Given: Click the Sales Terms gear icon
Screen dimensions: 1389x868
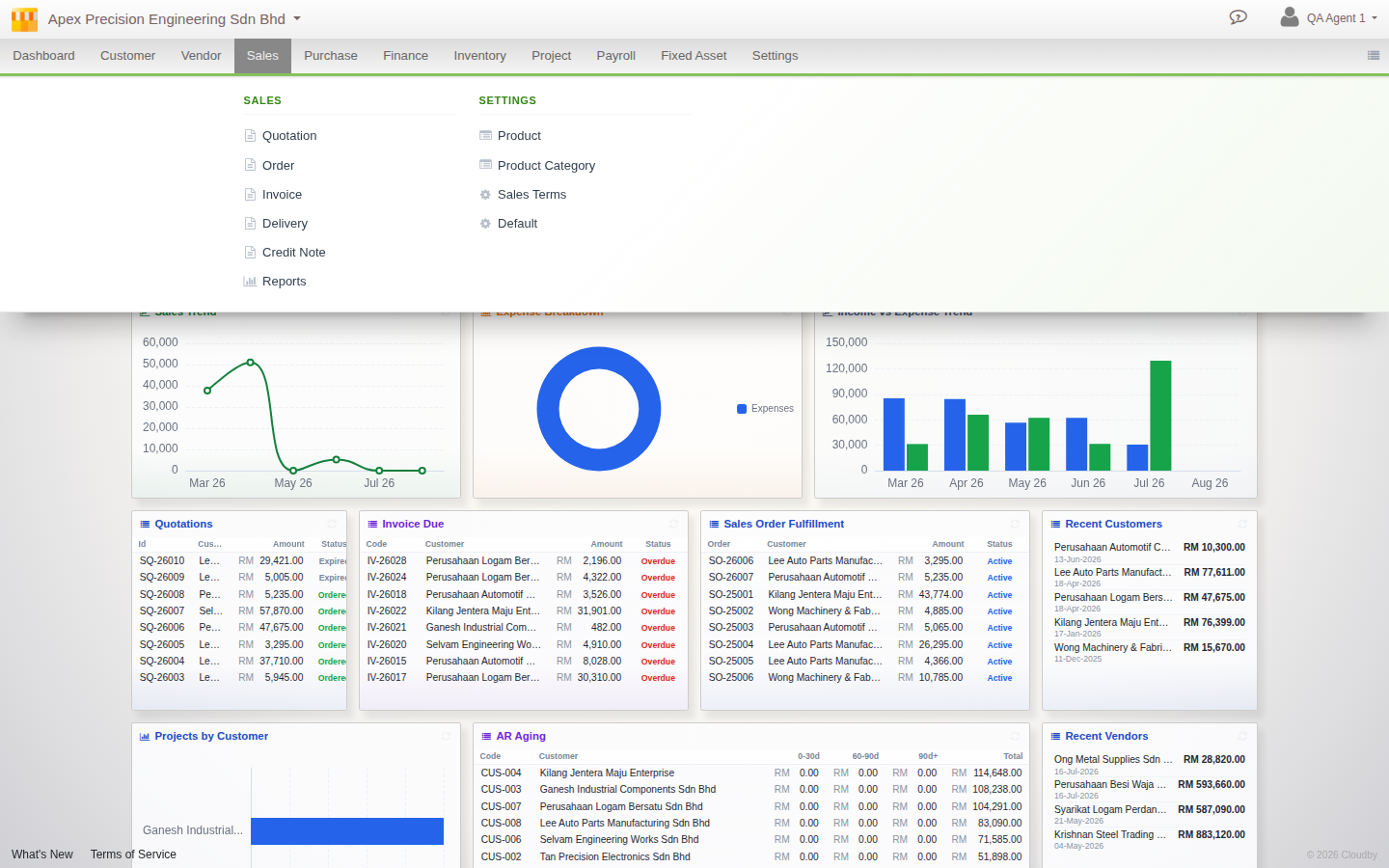Looking at the screenshot, I should (485, 195).
